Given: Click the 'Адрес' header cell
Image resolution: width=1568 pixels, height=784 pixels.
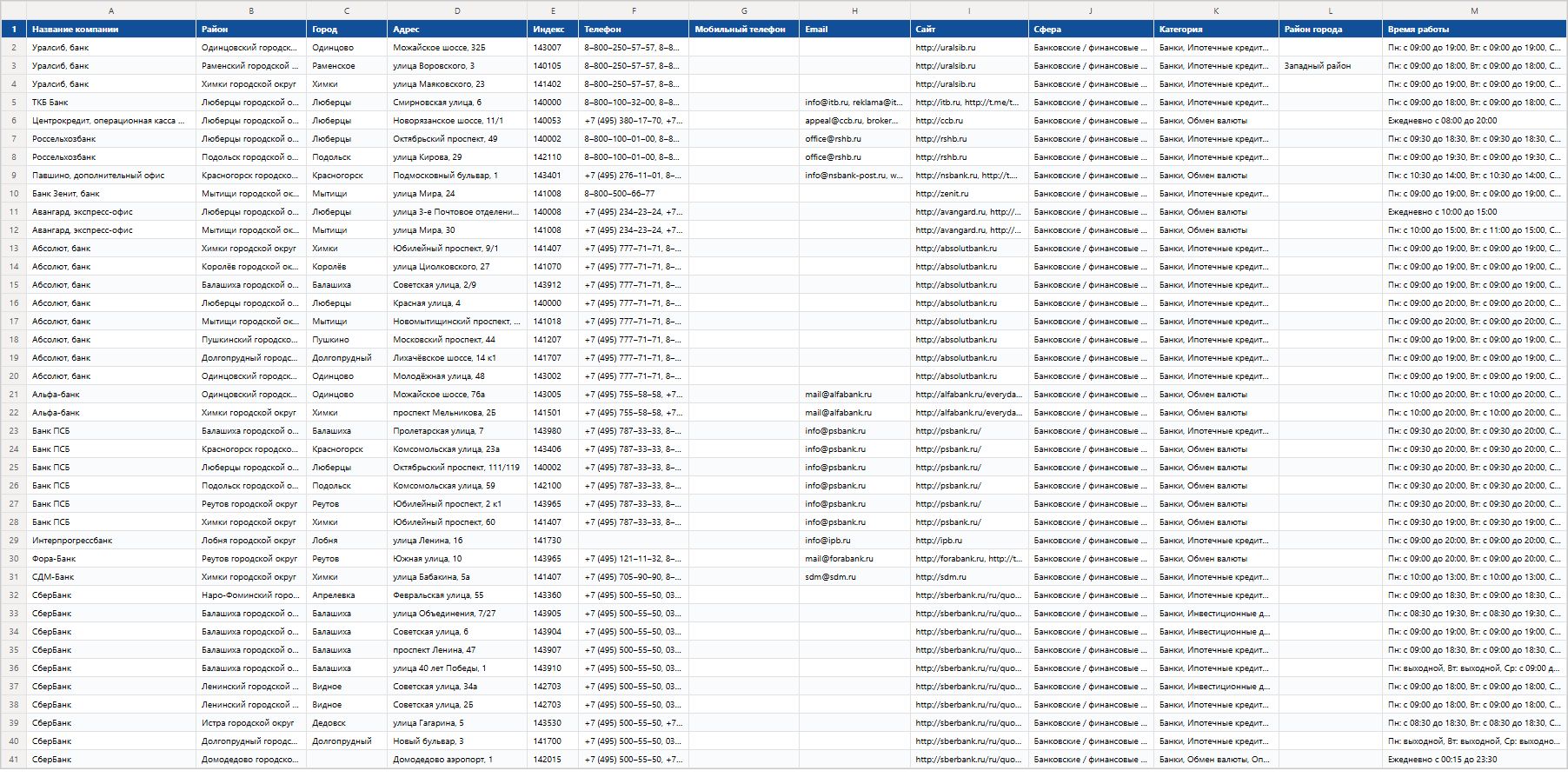Looking at the screenshot, I should (x=457, y=30).
